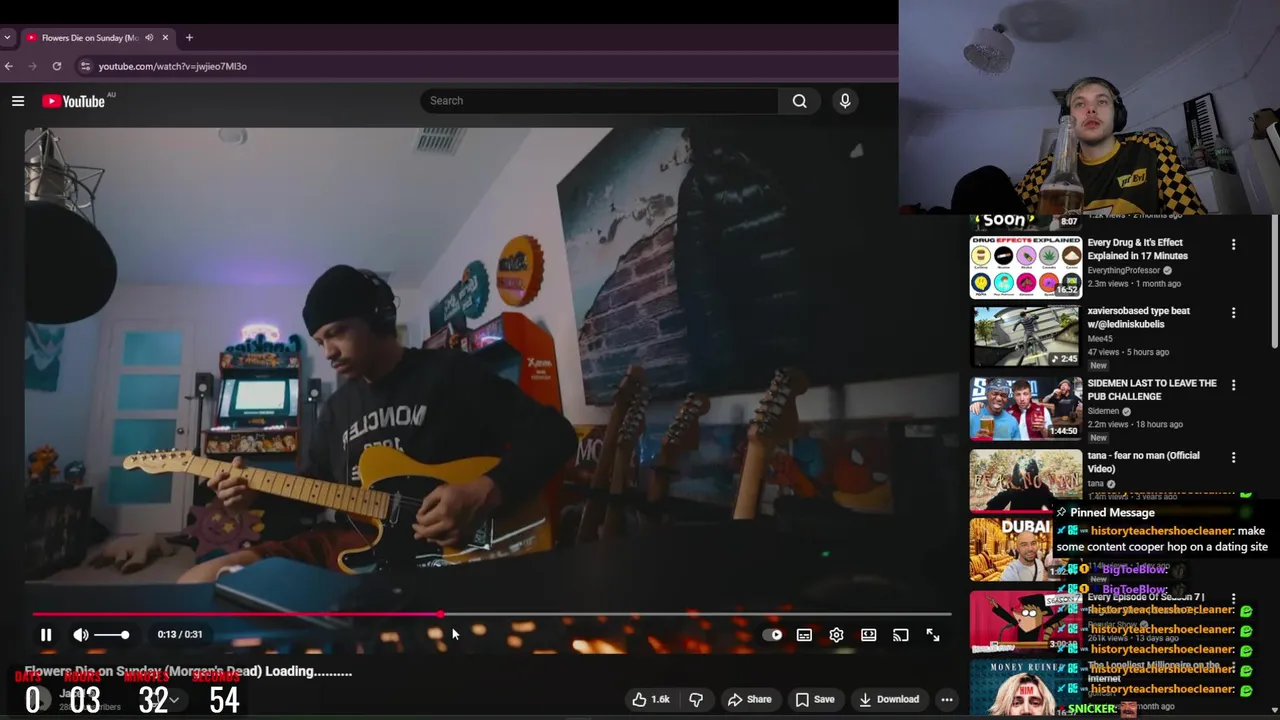The height and width of the screenshot is (720, 1280).
Task: Click the youtube.com address bar URL
Action: (x=172, y=66)
